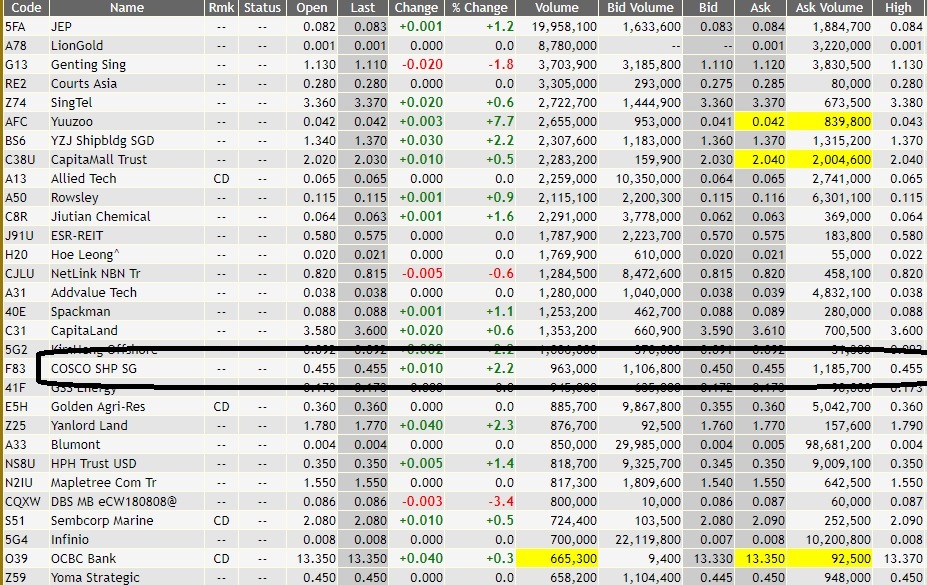Select Yoma Strategic stock name
Viewport: 927px width, 585px height.
click(x=95, y=577)
